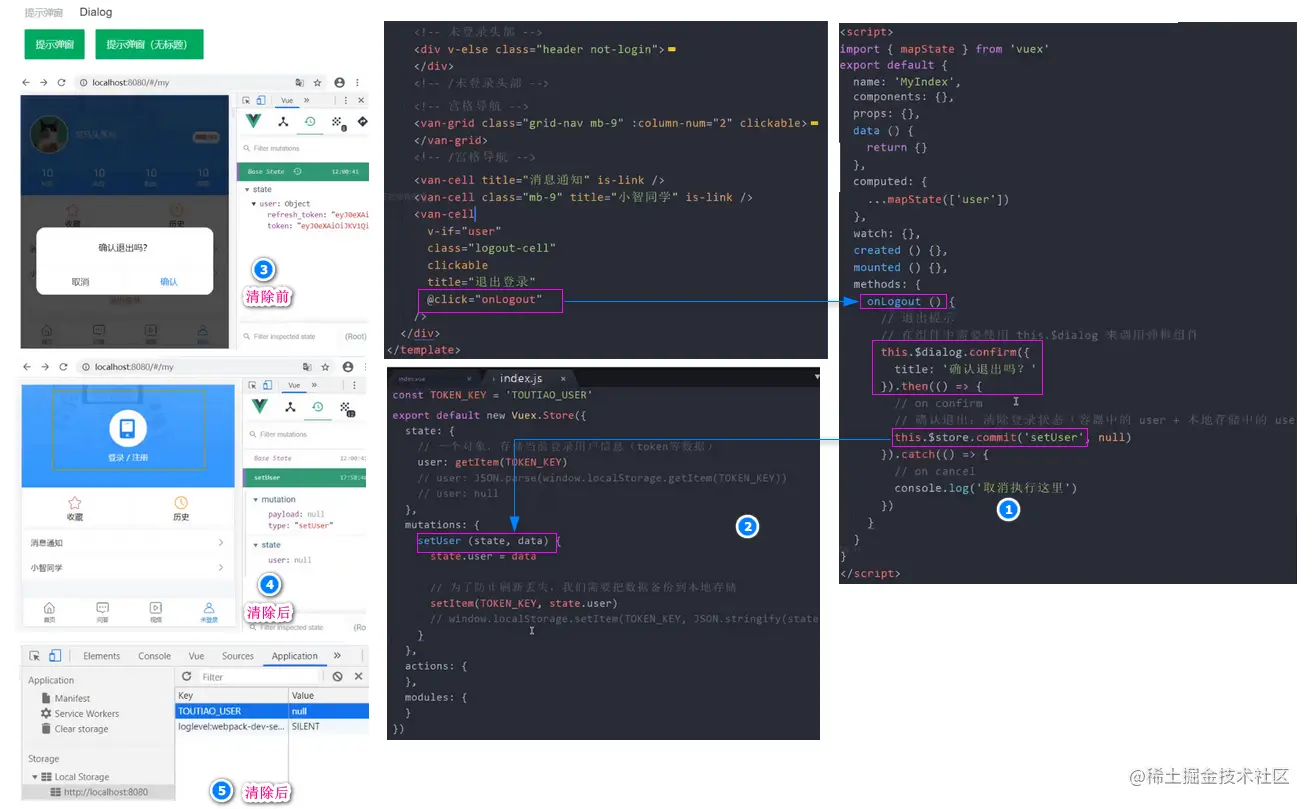Viewport: 1312px width, 809px height.
Task: Click the 提示弹窗（无标题）button
Action: (149, 44)
